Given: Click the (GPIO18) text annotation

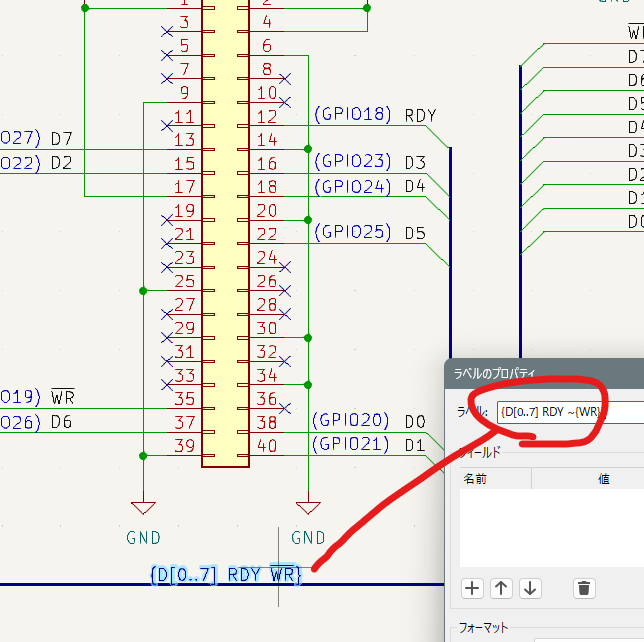Looking at the screenshot, I should (x=353, y=115).
